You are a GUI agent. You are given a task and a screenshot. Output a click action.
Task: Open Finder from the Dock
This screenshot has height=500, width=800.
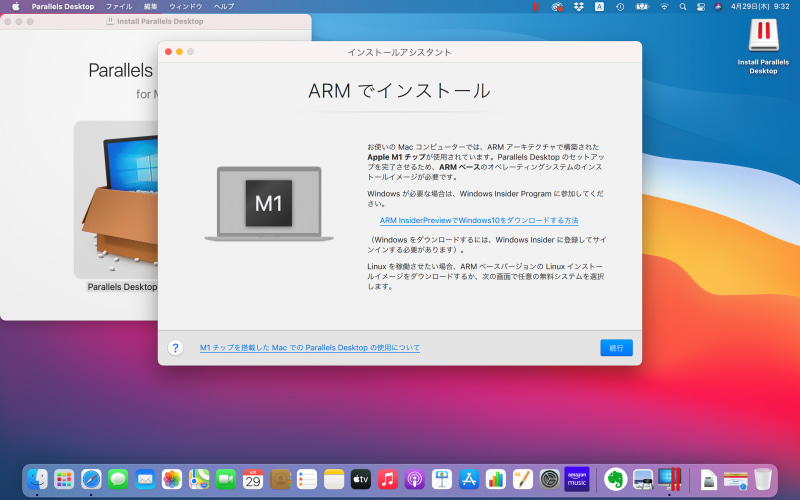[x=37, y=479]
